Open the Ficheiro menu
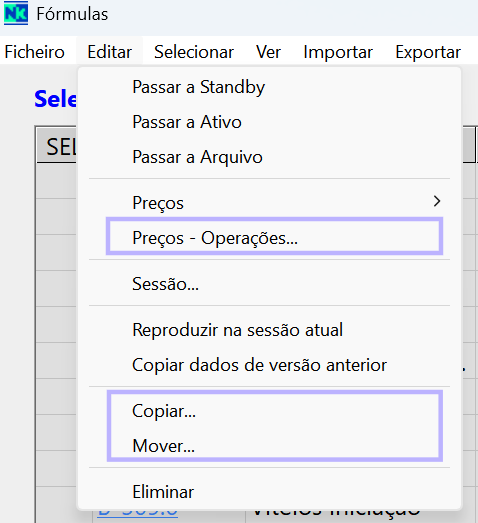 pos(34,52)
